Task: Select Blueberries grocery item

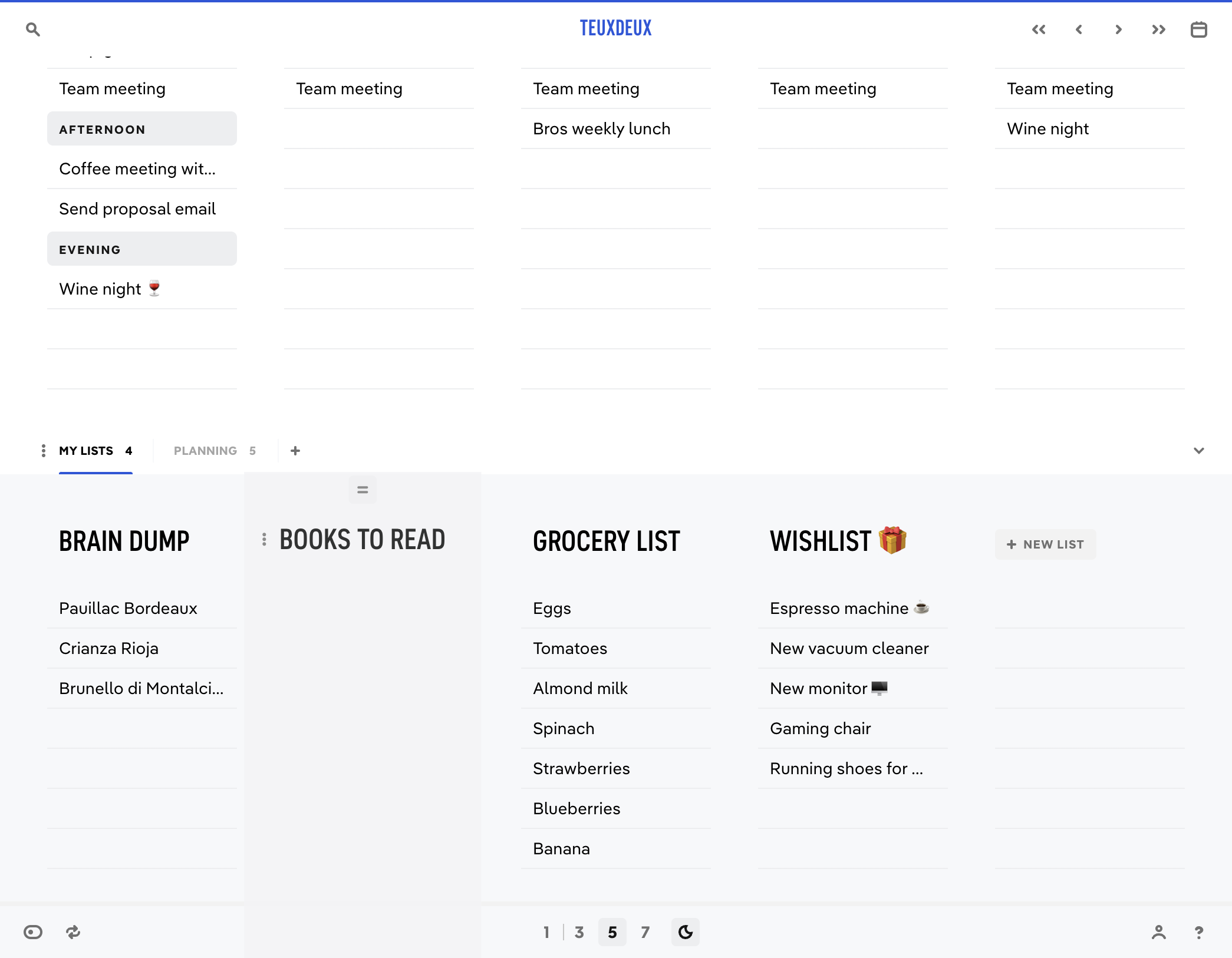Action: [616, 808]
